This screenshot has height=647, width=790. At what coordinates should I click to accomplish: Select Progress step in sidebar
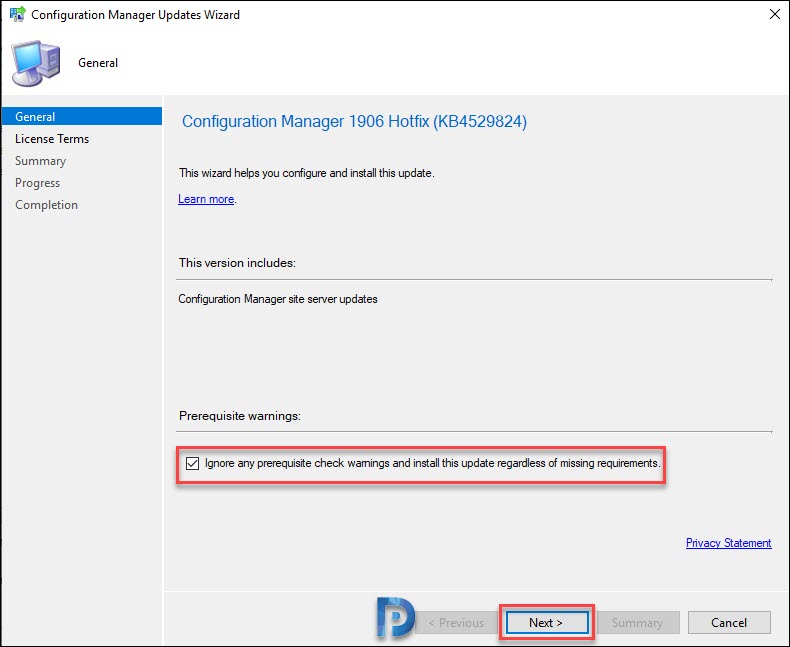(x=37, y=183)
